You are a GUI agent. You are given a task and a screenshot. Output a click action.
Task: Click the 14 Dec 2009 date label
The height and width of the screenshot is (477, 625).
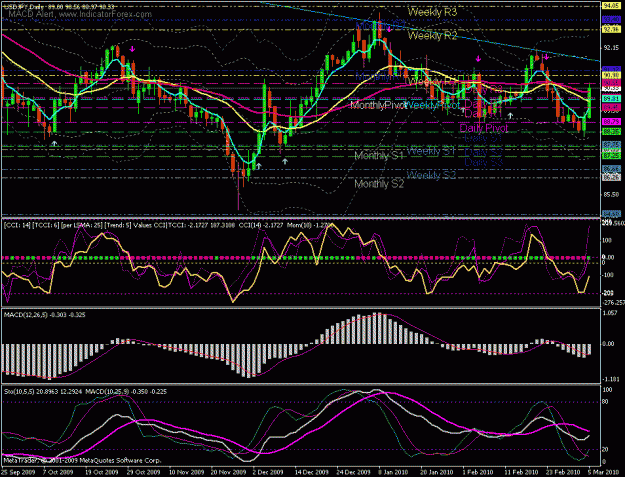[311, 472]
